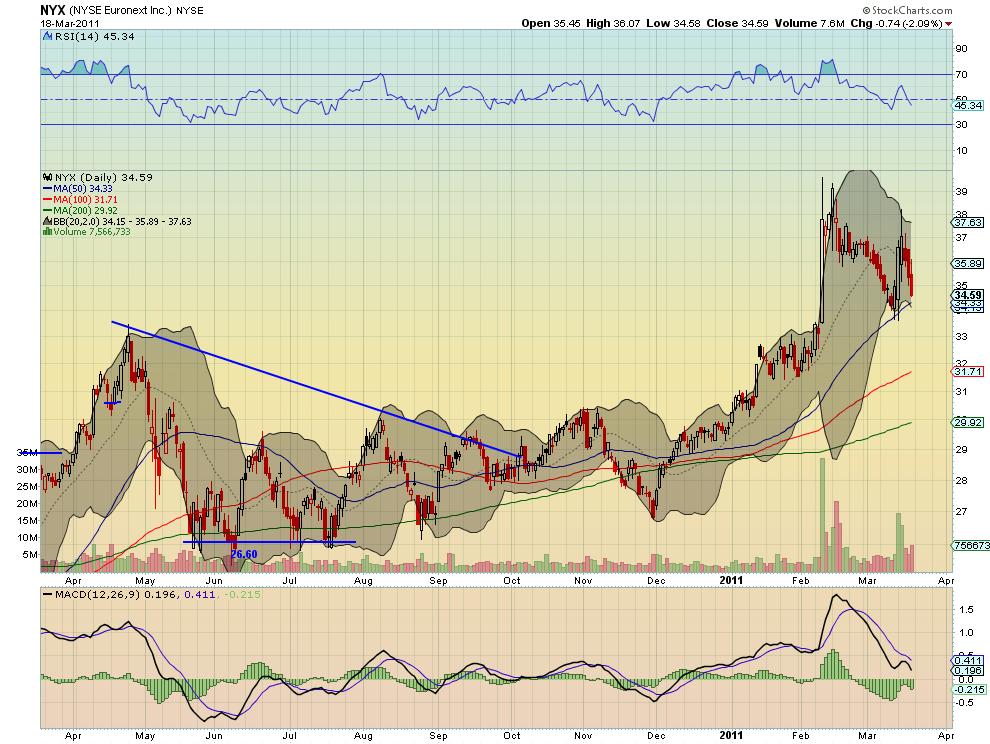Click the Dec label under MACD panel
This screenshot has width=990, height=744.
[656, 736]
